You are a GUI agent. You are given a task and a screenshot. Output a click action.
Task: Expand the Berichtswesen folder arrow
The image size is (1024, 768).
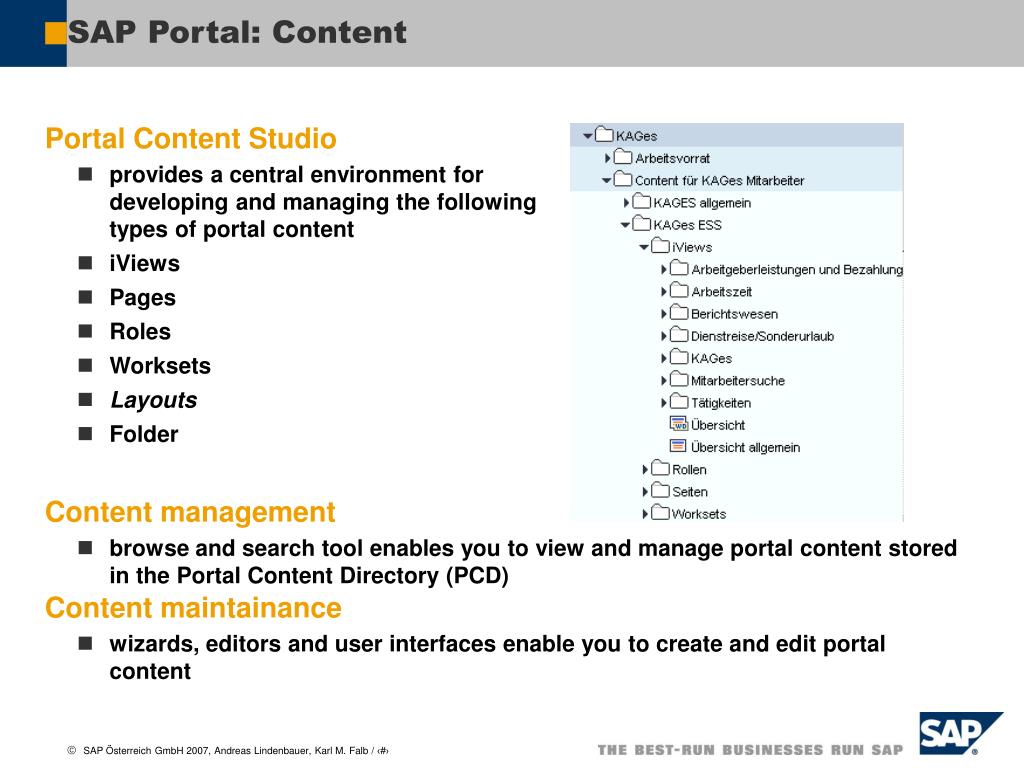[x=664, y=313]
